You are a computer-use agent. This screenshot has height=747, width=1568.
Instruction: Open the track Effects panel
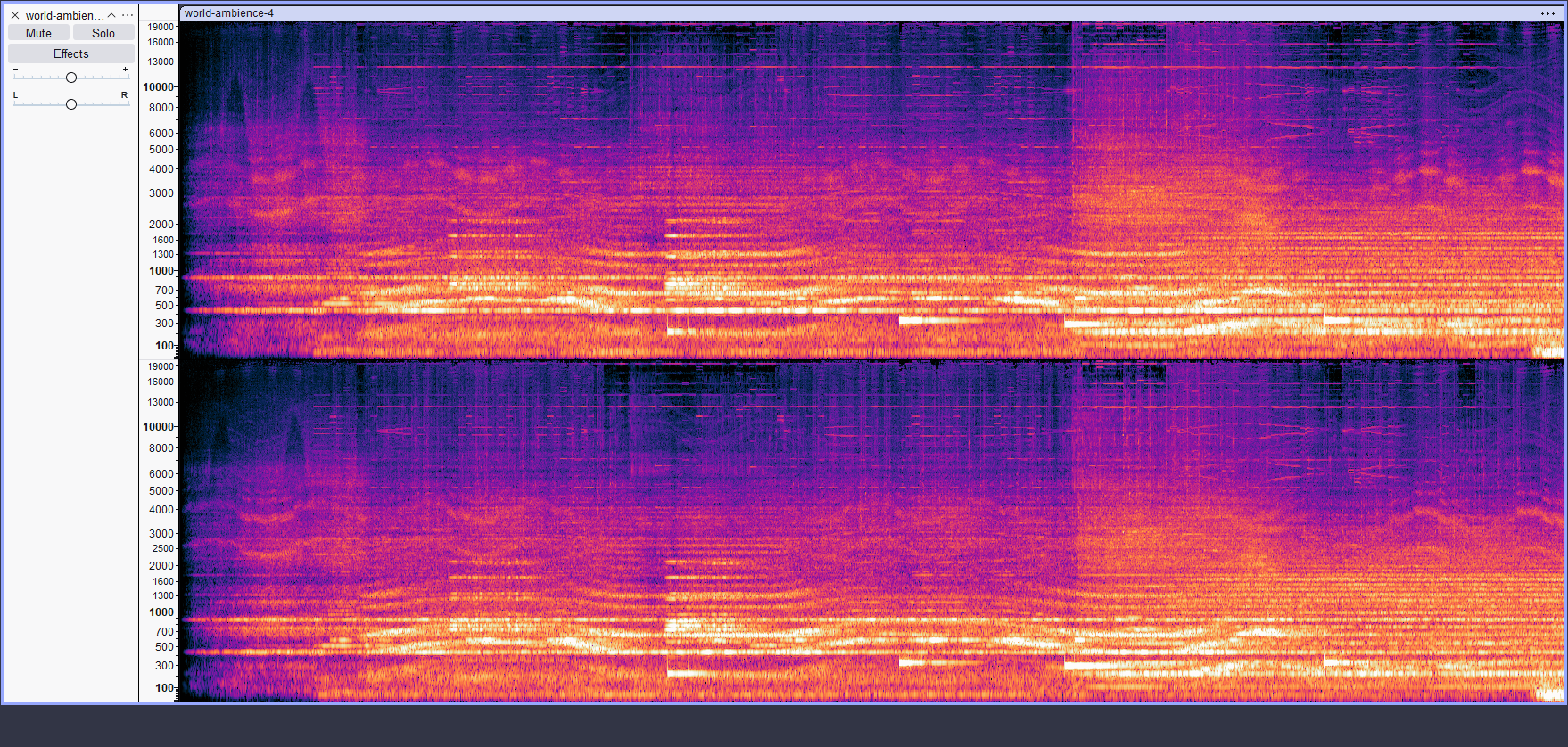pyautogui.click(x=70, y=53)
